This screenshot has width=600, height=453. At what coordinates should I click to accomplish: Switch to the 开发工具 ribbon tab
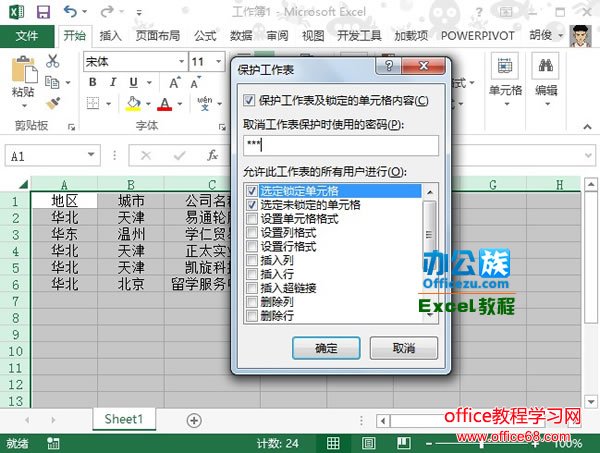pyautogui.click(x=359, y=36)
